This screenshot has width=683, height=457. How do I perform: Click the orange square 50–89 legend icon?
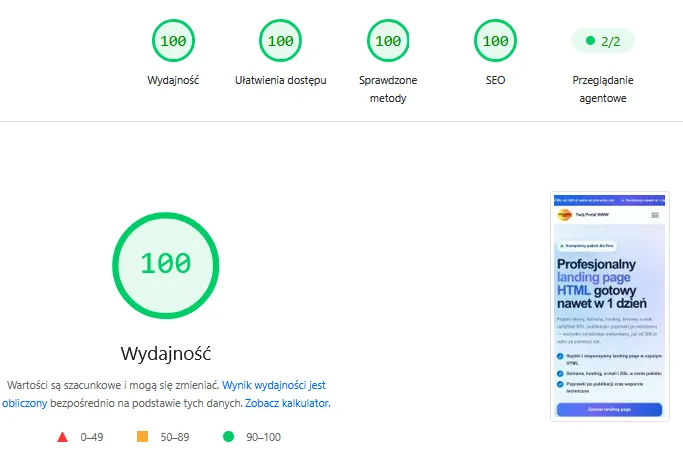pyautogui.click(x=142, y=437)
